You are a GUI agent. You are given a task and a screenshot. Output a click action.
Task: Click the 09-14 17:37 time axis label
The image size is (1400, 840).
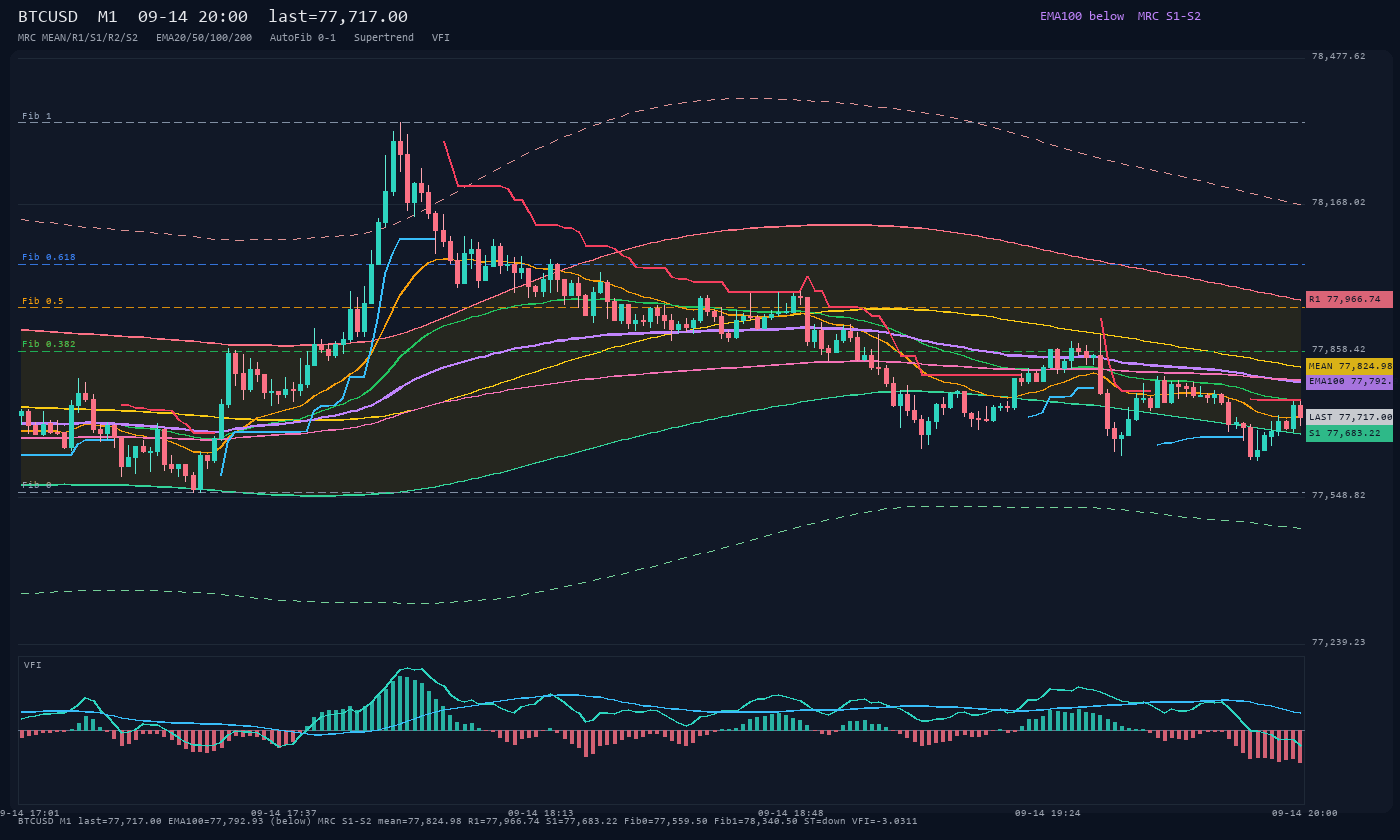tap(284, 813)
